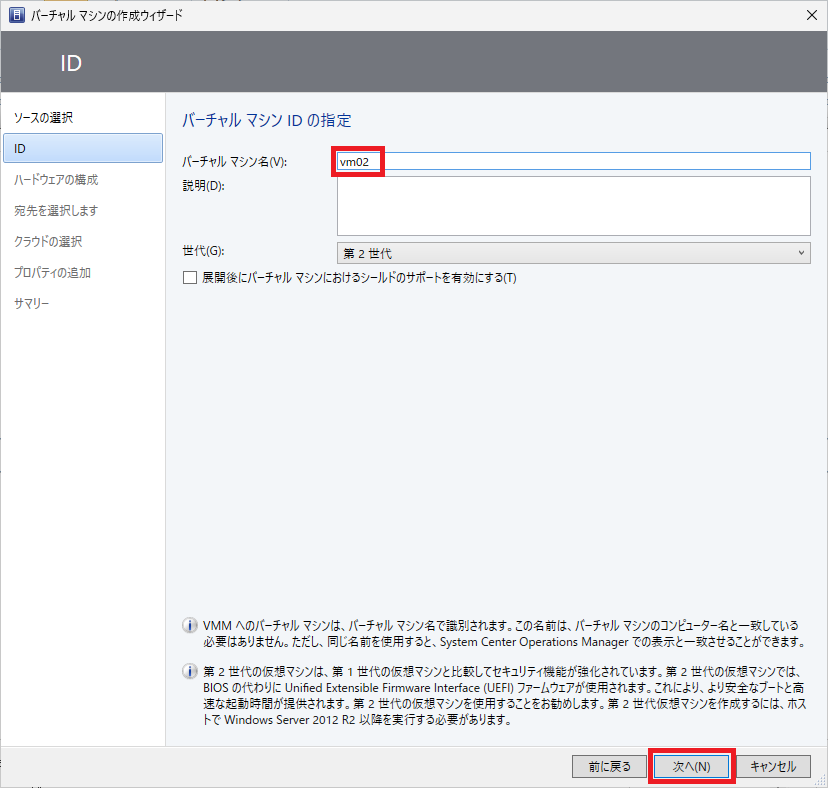This screenshot has width=828, height=788.
Task: Go to サマリー step
Action: [x=32, y=303]
